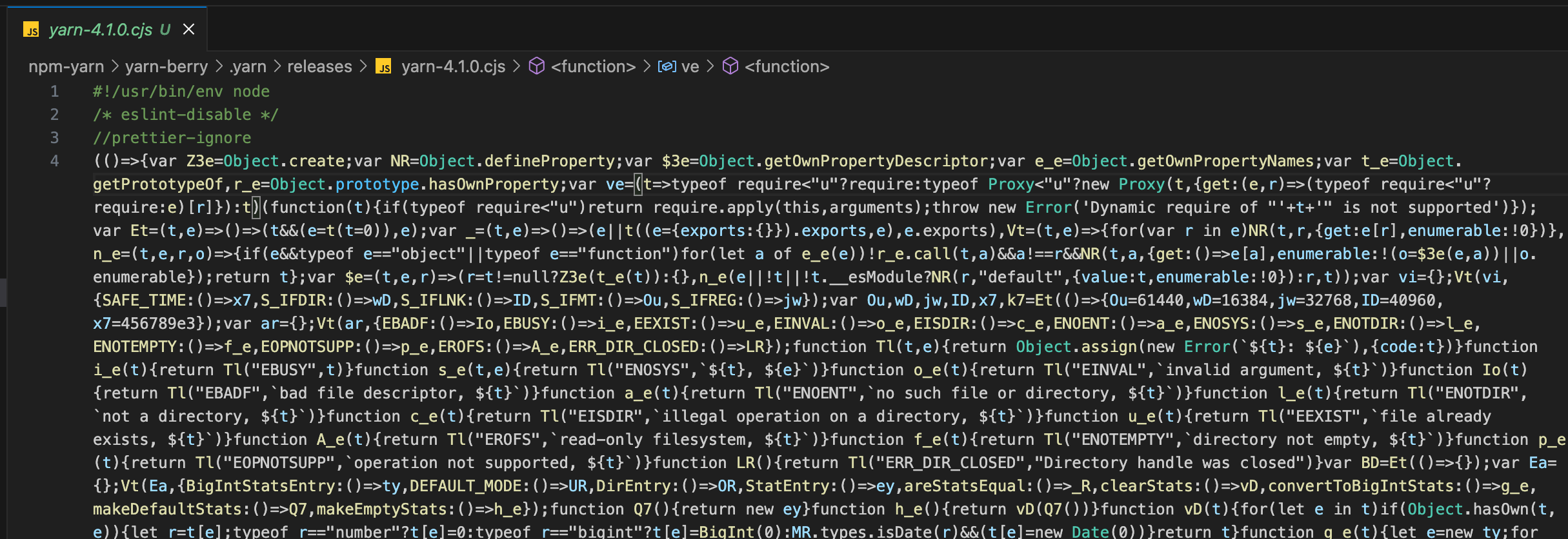Screen dimensions: 1568x539
Task: Open the .yarn breadcrumb segment
Action: (x=248, y=66)
